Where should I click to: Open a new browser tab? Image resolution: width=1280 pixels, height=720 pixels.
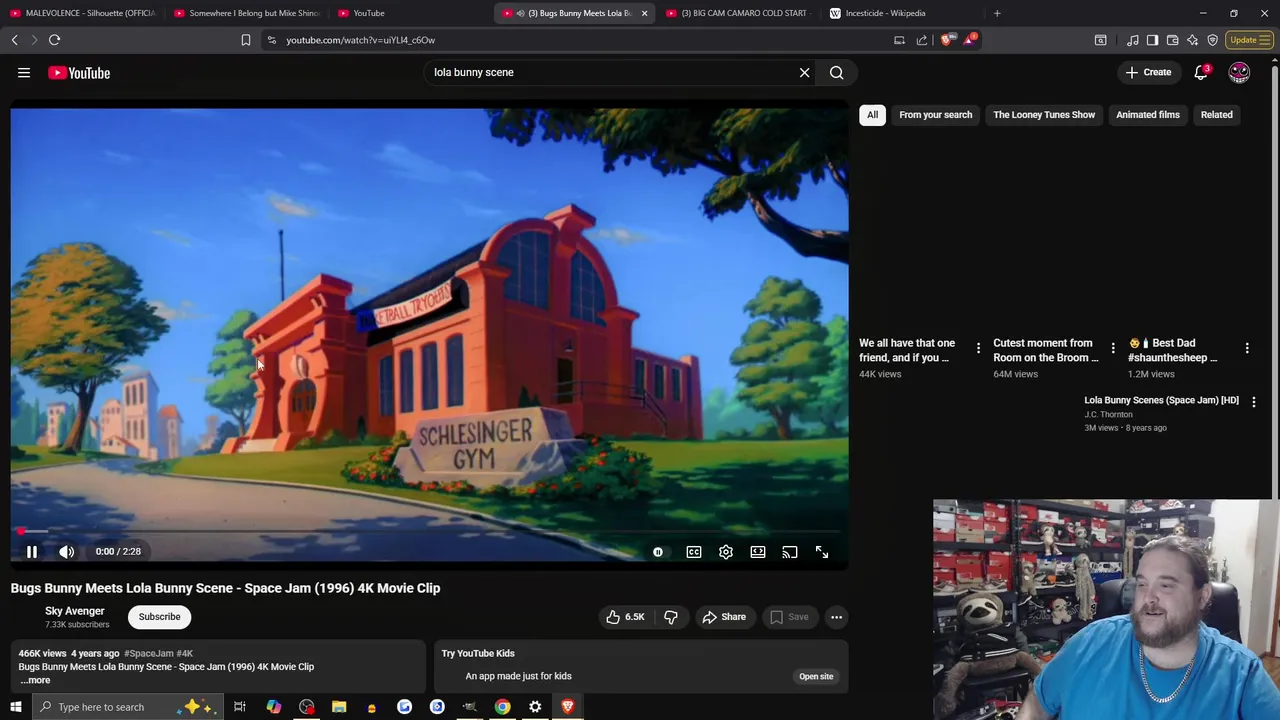997,13
